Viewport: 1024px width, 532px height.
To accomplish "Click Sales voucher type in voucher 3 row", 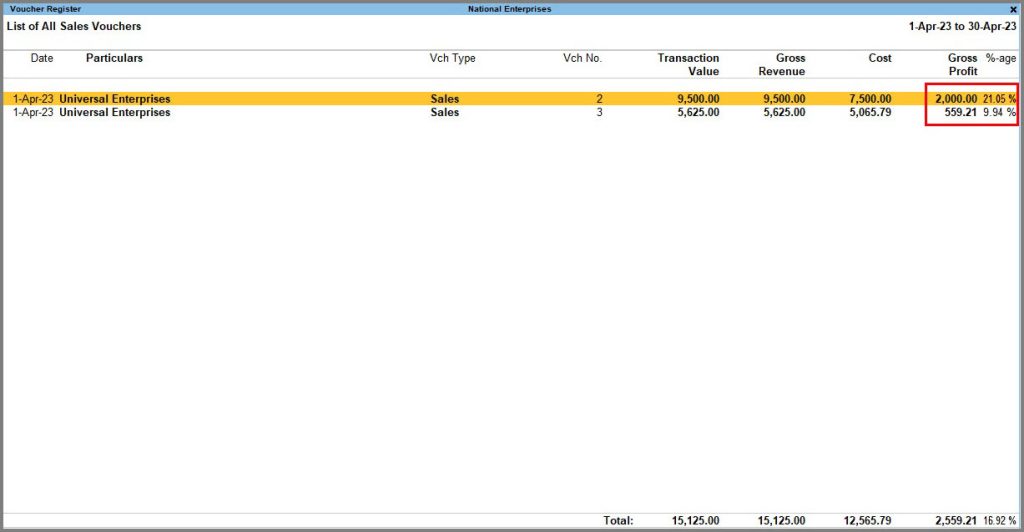I will (x=445, y=112).
